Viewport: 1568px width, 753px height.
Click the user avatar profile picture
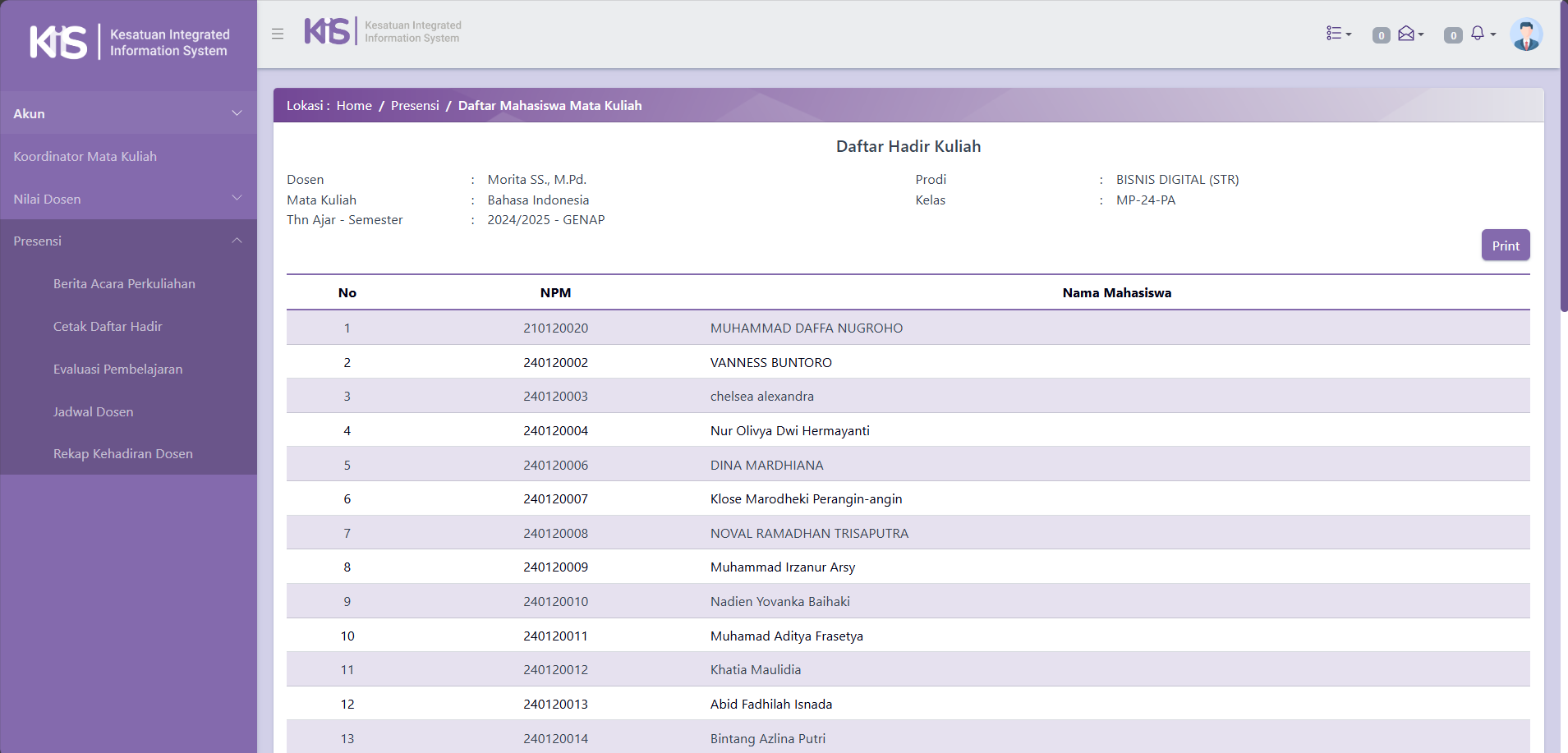1525,34
